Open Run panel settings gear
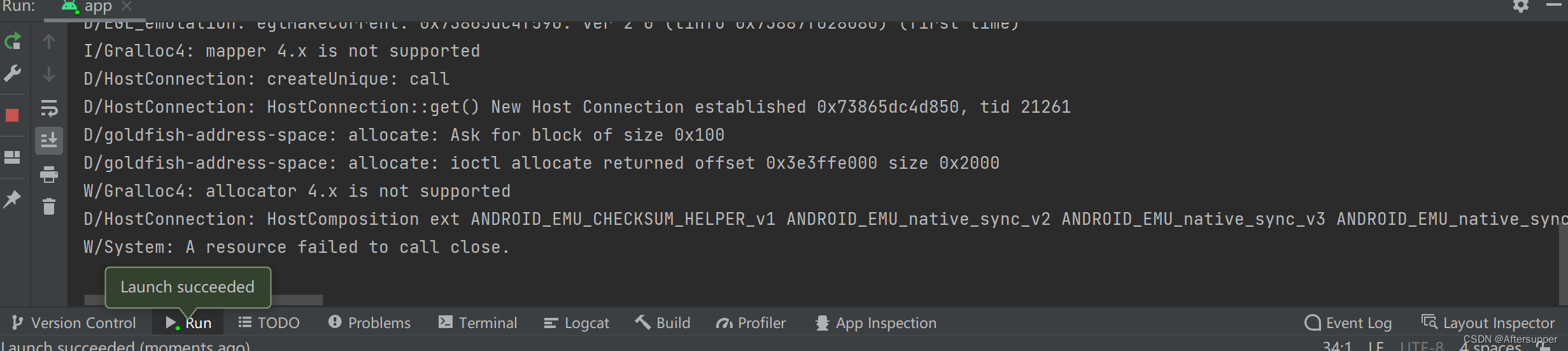The width and height of the screenshot is (1568, 351). pos(1521,6)
